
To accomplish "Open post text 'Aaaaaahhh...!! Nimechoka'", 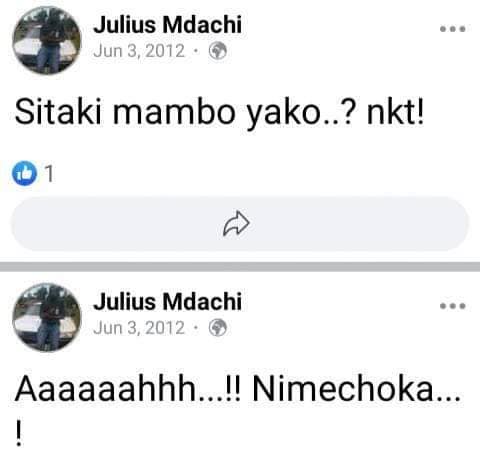I will 239,389.
